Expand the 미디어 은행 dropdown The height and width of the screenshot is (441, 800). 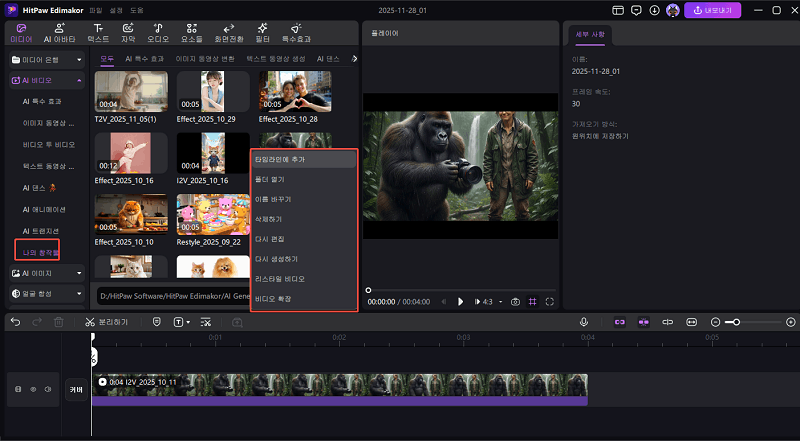[x=77, y=60]
